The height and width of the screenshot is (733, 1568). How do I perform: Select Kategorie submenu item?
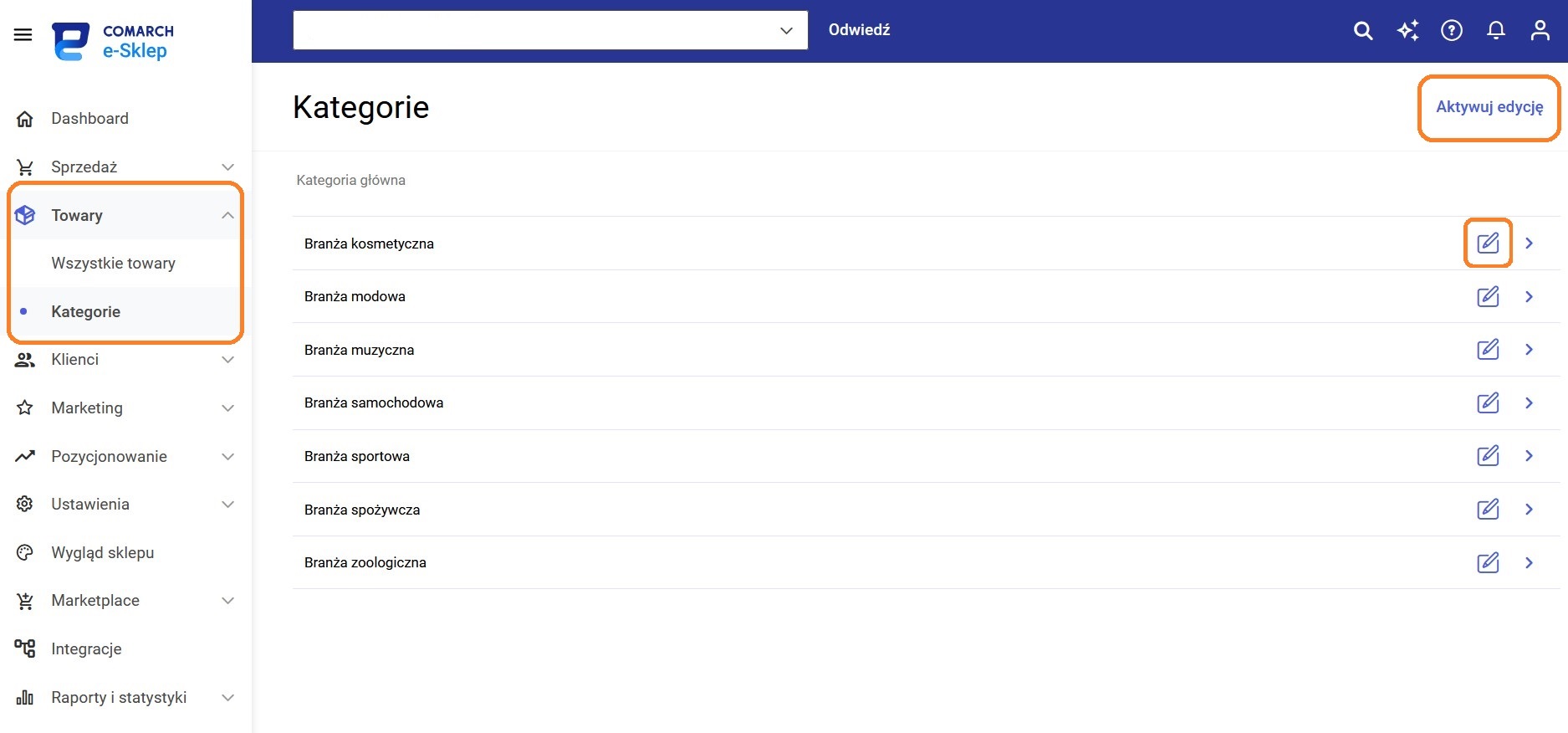85,311
